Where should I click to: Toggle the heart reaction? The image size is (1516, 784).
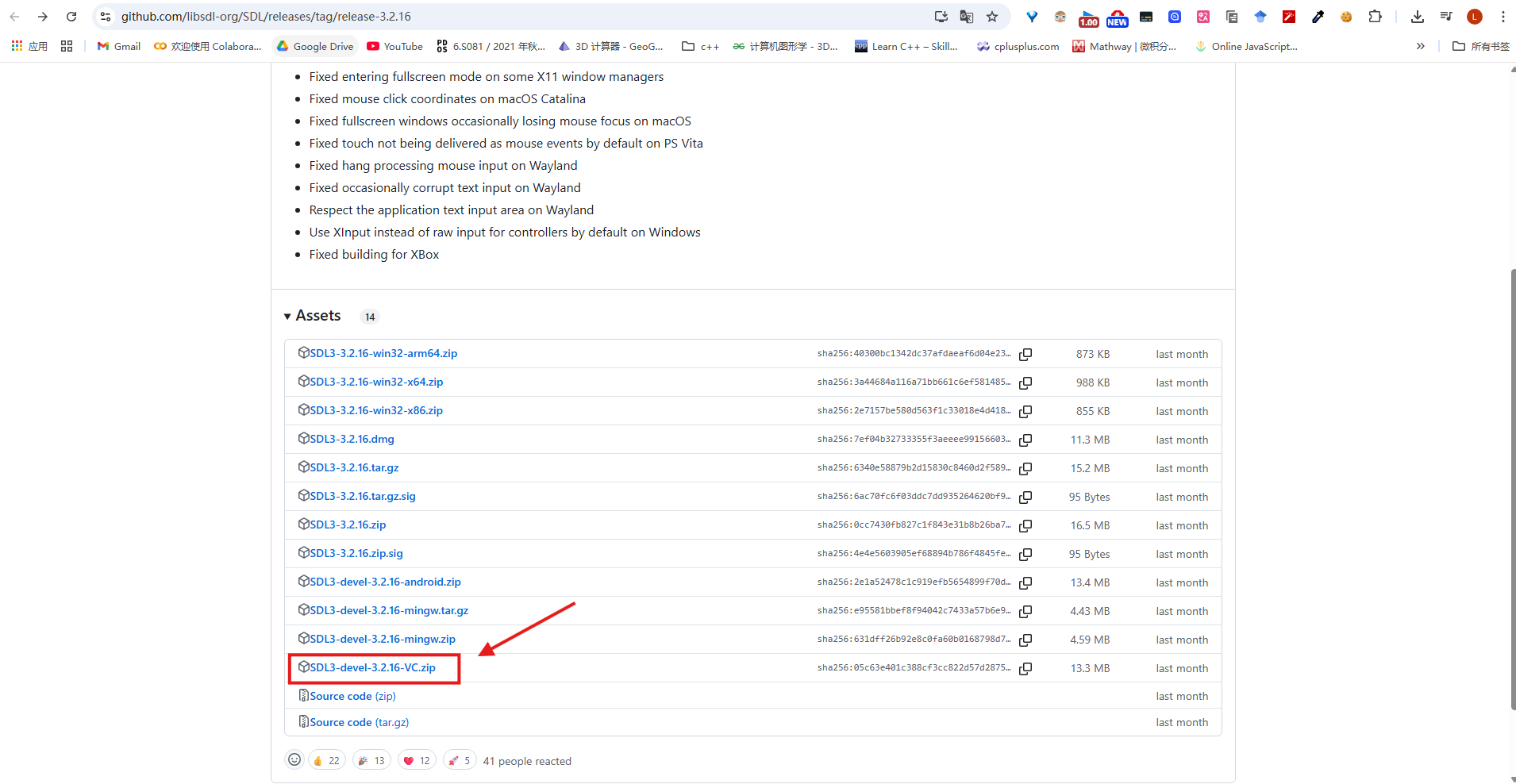[416, 759]
